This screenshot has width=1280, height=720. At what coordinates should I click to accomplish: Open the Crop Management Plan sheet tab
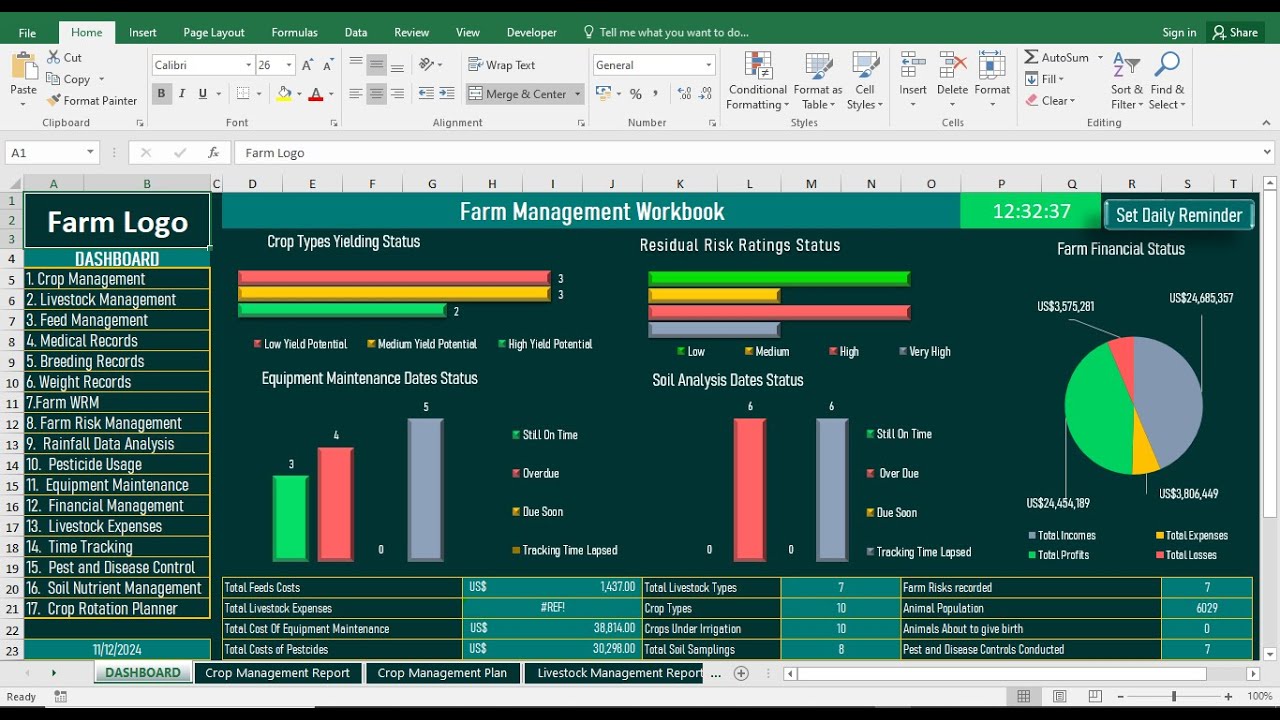(442, 673)
